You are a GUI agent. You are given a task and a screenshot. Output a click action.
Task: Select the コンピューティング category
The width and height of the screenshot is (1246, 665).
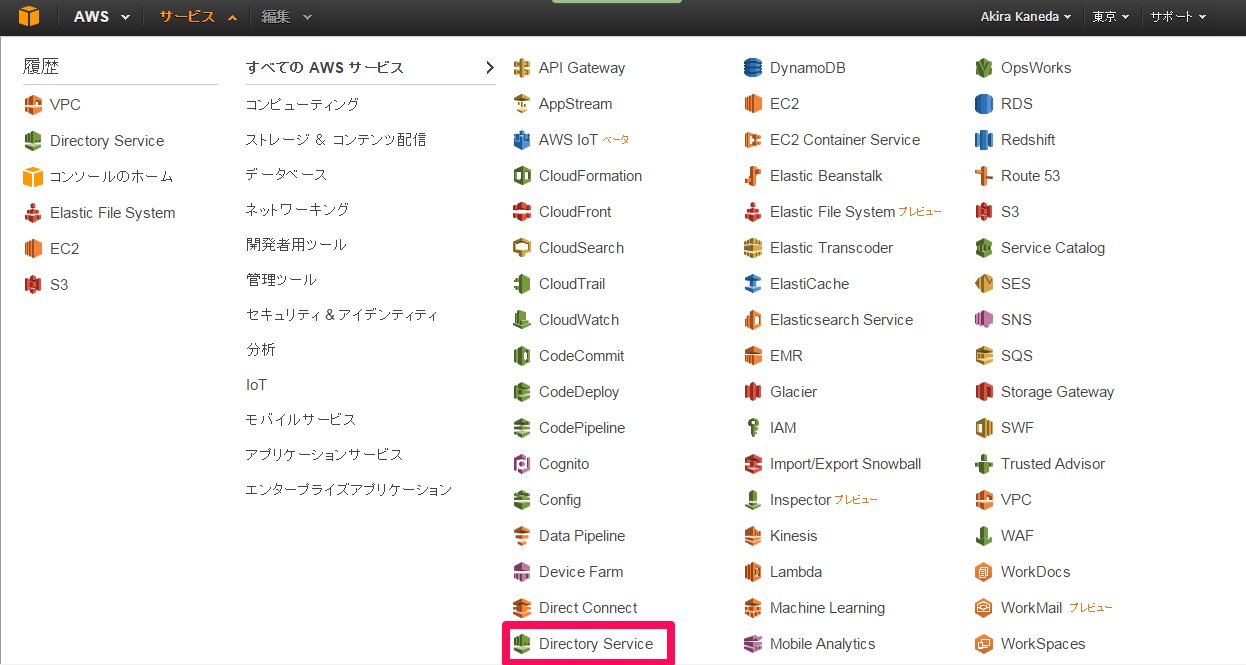click(x=302, y=104)
